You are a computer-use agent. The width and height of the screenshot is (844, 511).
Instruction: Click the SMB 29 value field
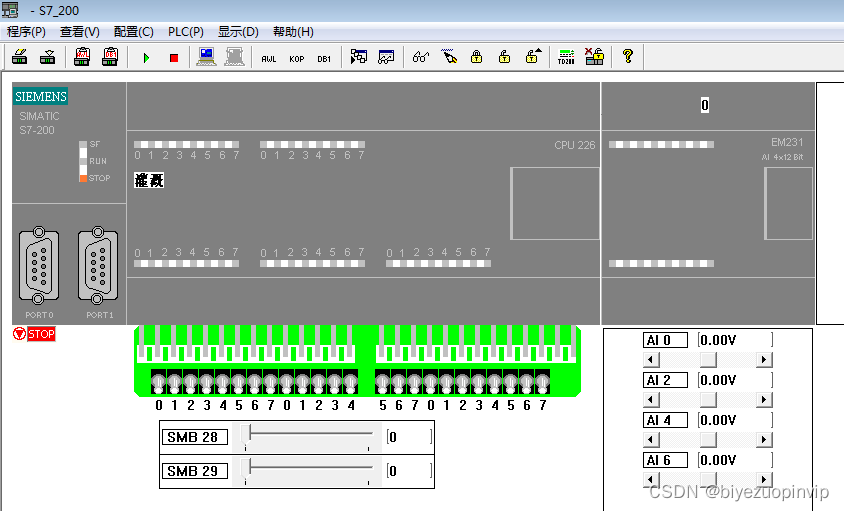[x=409, y=471]
